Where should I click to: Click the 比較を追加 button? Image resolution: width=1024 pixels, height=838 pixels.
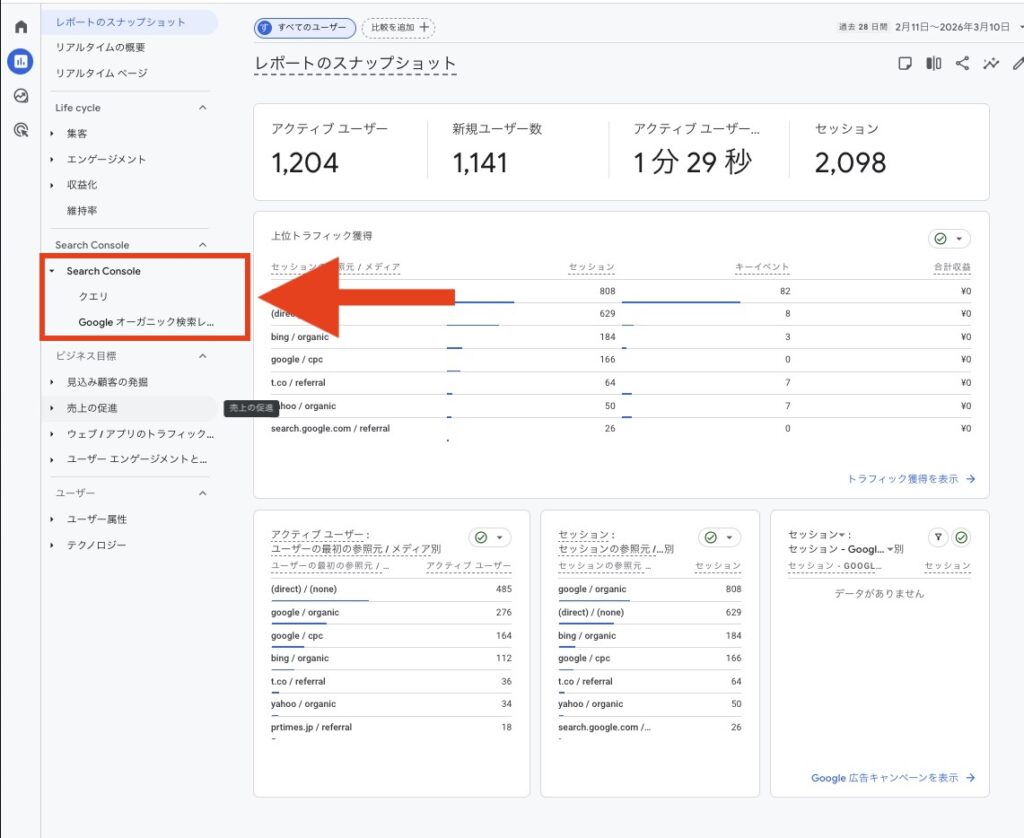tap(398, 27)
